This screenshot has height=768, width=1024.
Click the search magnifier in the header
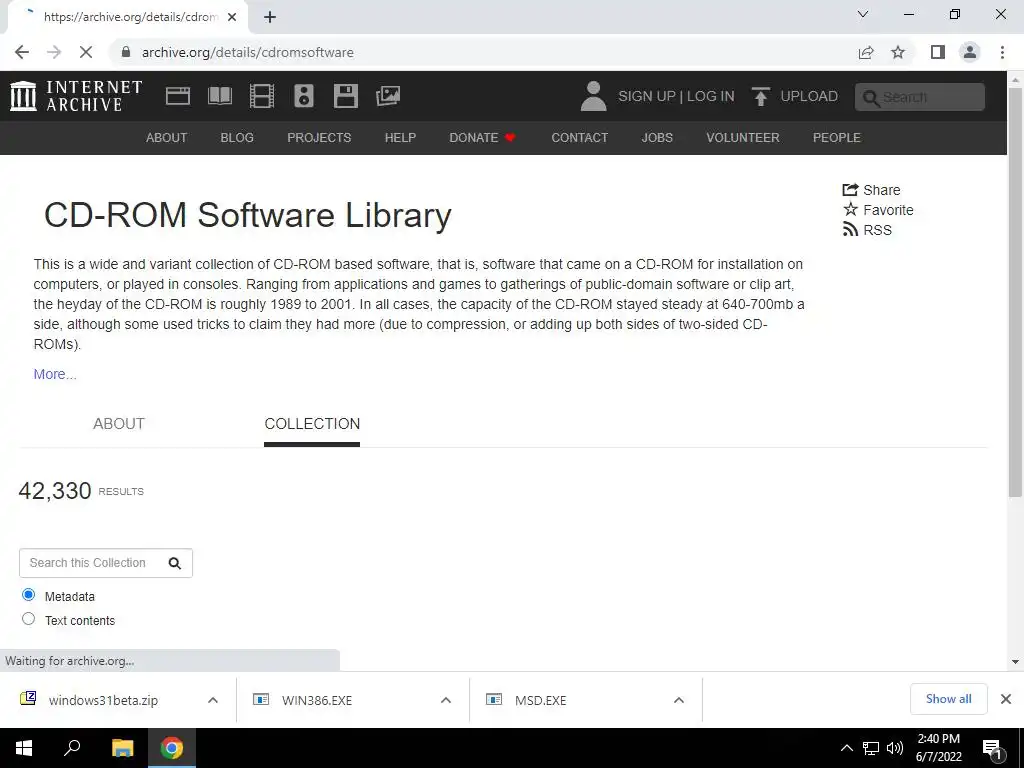click(871, 97)
